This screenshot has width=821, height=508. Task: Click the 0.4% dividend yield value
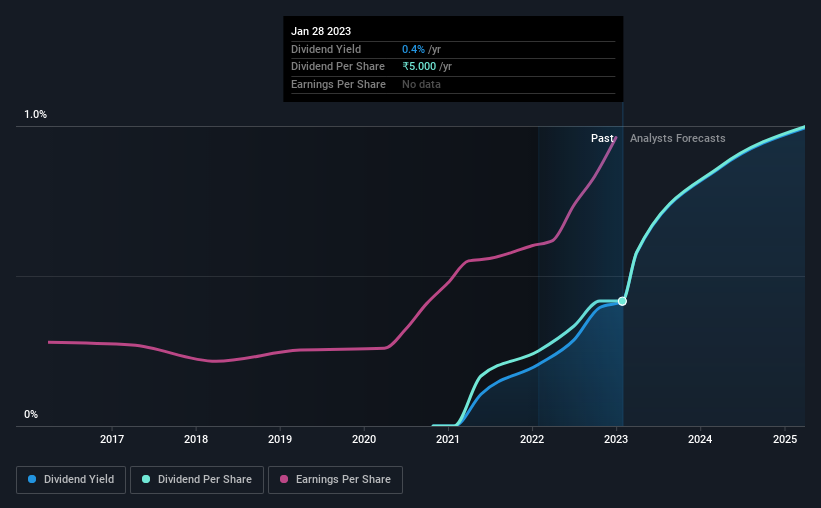413,49
